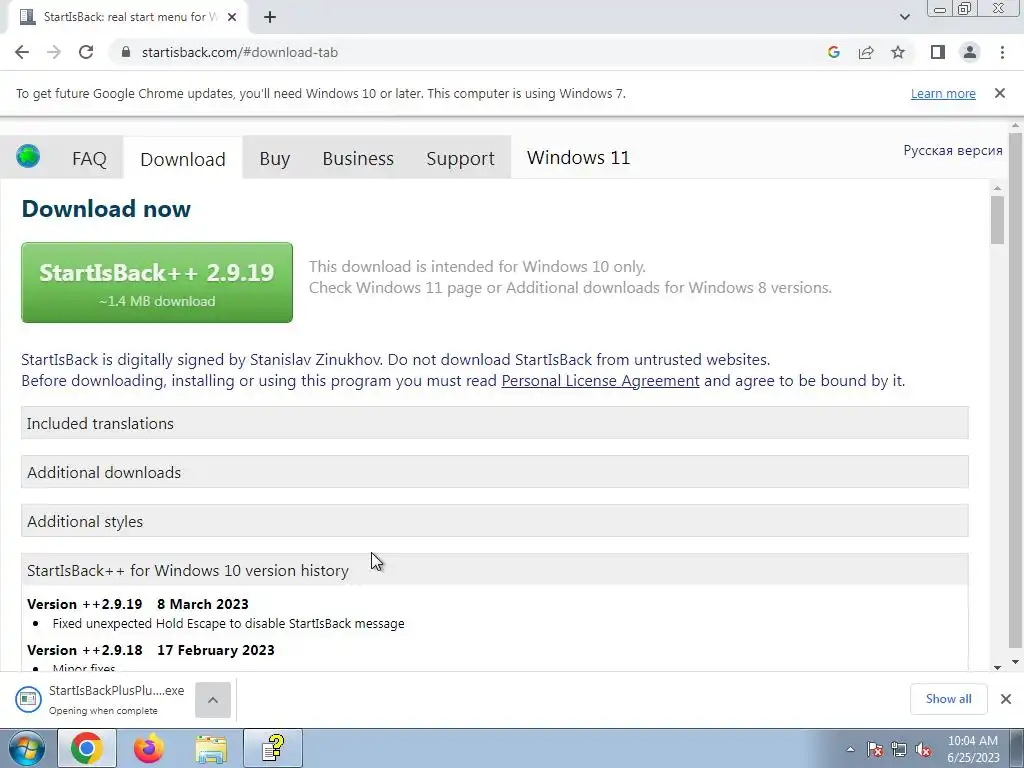The height and width of the screenshot is (768, 1024).
Task: Open a new tab with plus icon
Action: [270, 17]
